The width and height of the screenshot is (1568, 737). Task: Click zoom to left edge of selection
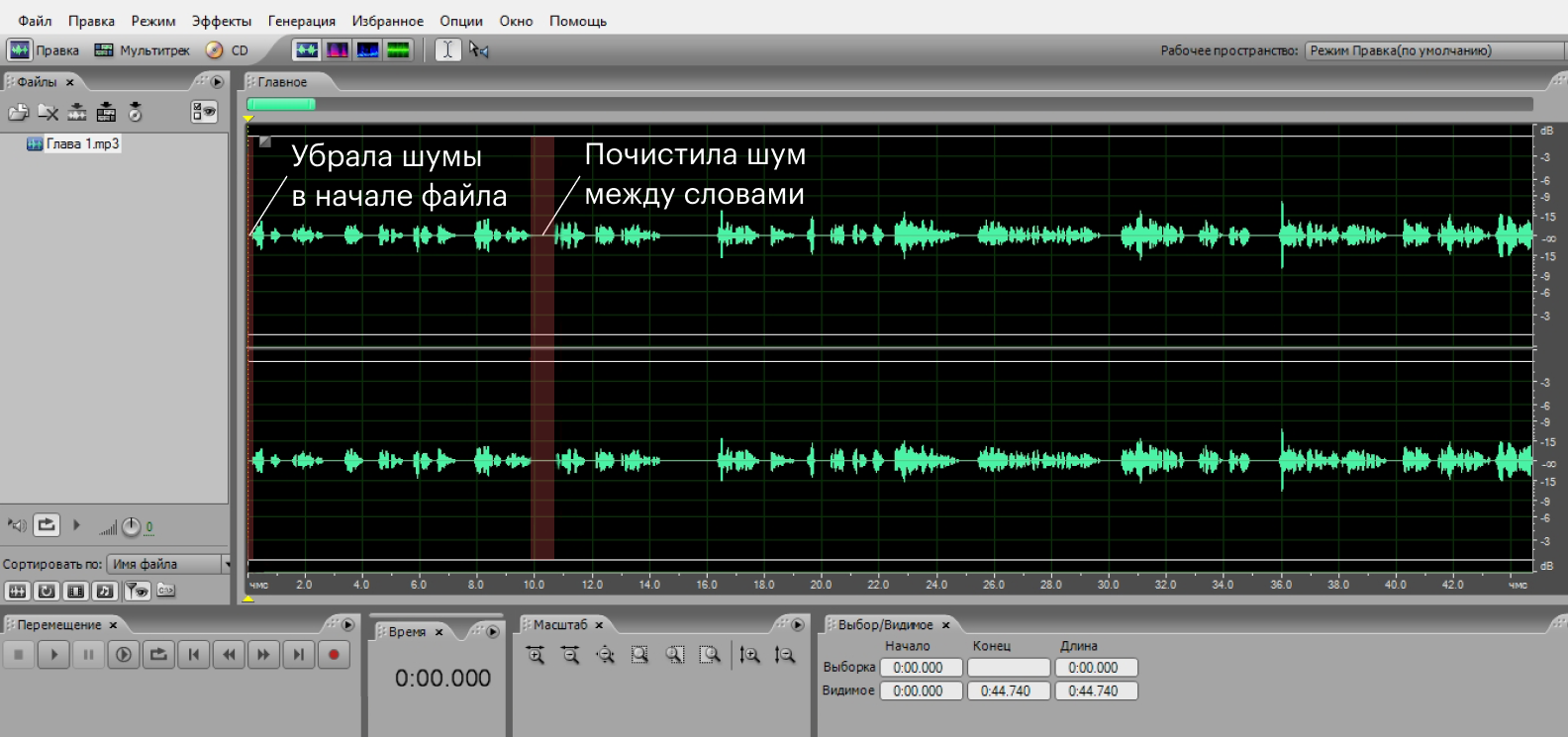675,655
